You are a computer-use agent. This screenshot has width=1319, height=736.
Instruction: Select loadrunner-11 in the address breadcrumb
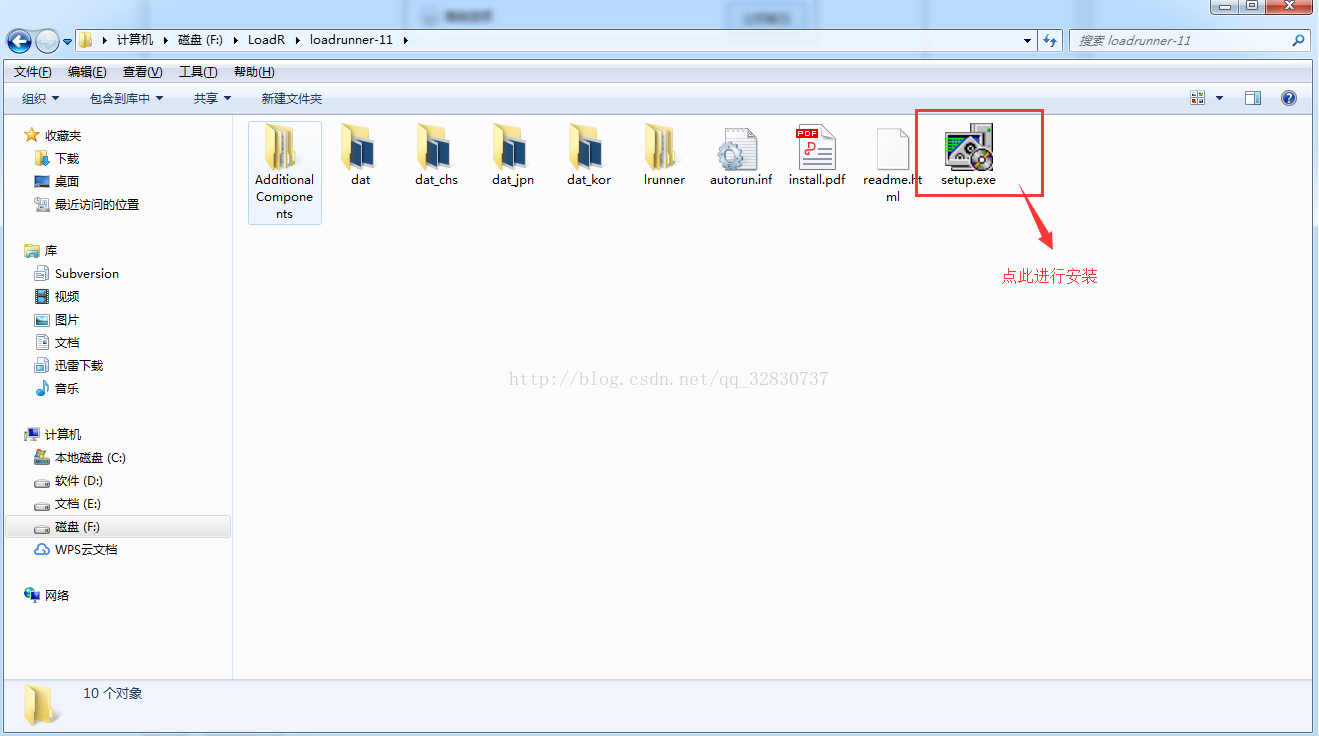[x=350, y=41]
